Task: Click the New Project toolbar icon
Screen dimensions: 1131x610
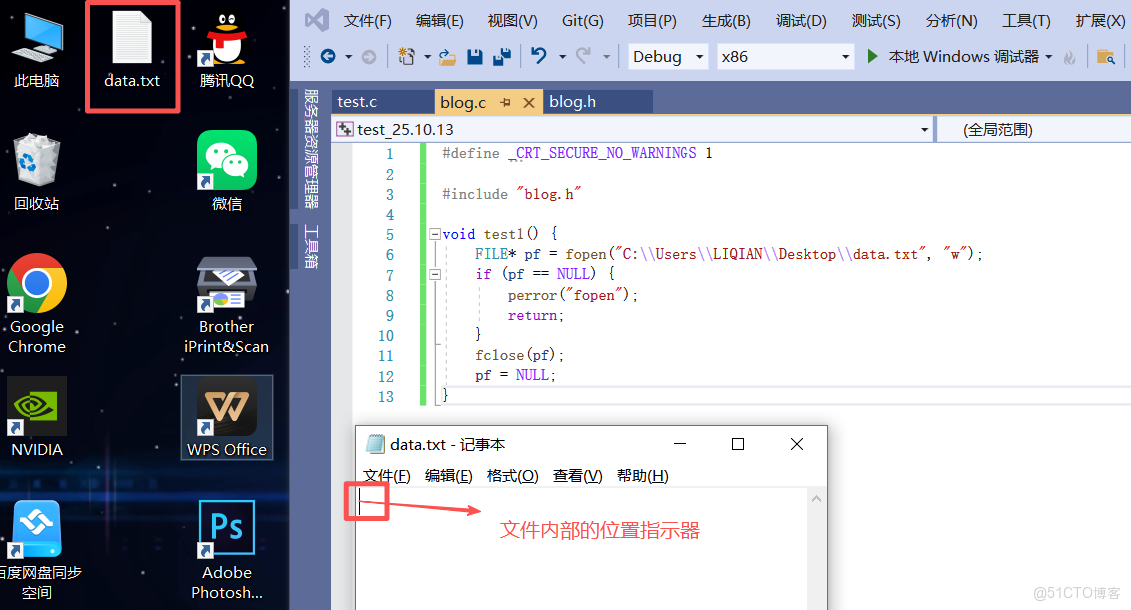Action: pos(405,57)
